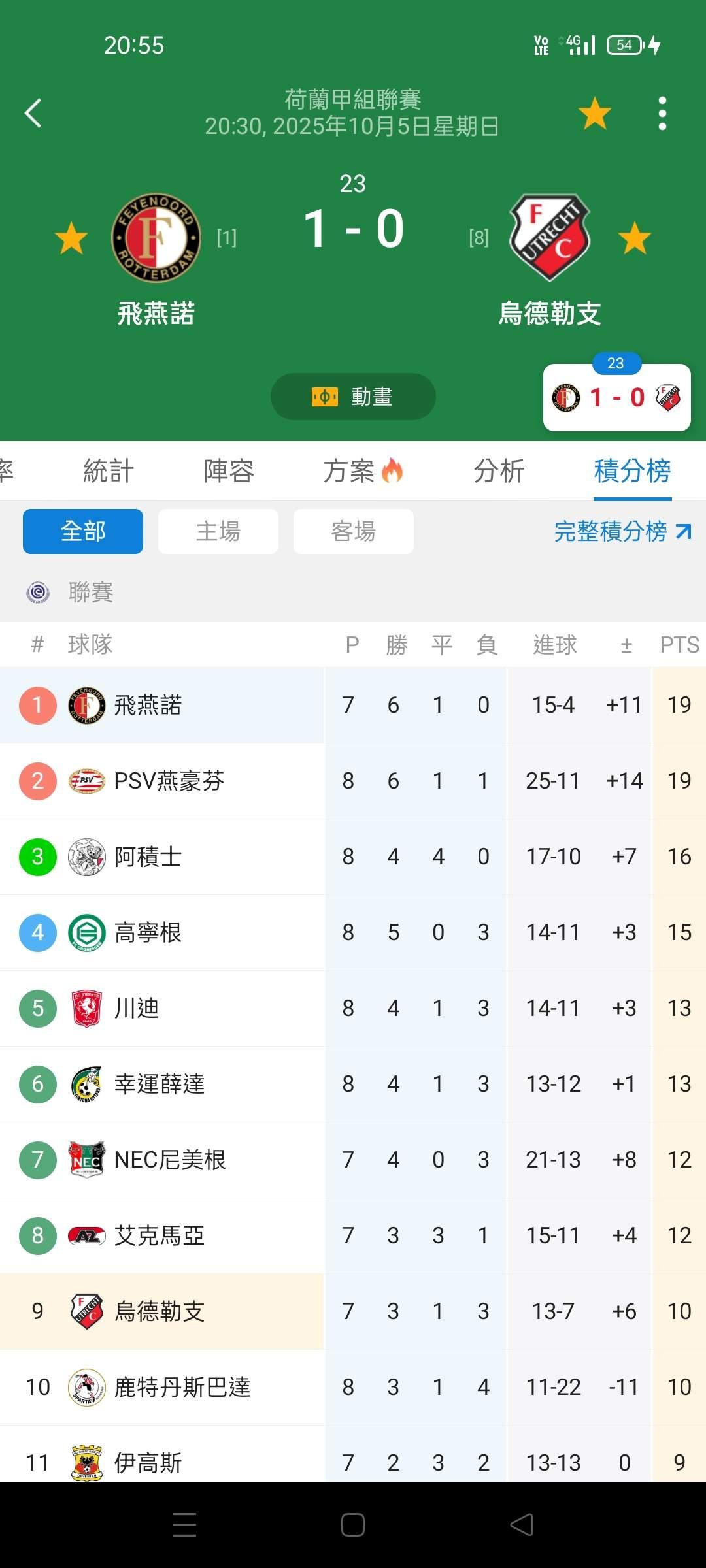Tap the large FC Utrecht crest
706x1568 pixels.
550,238
